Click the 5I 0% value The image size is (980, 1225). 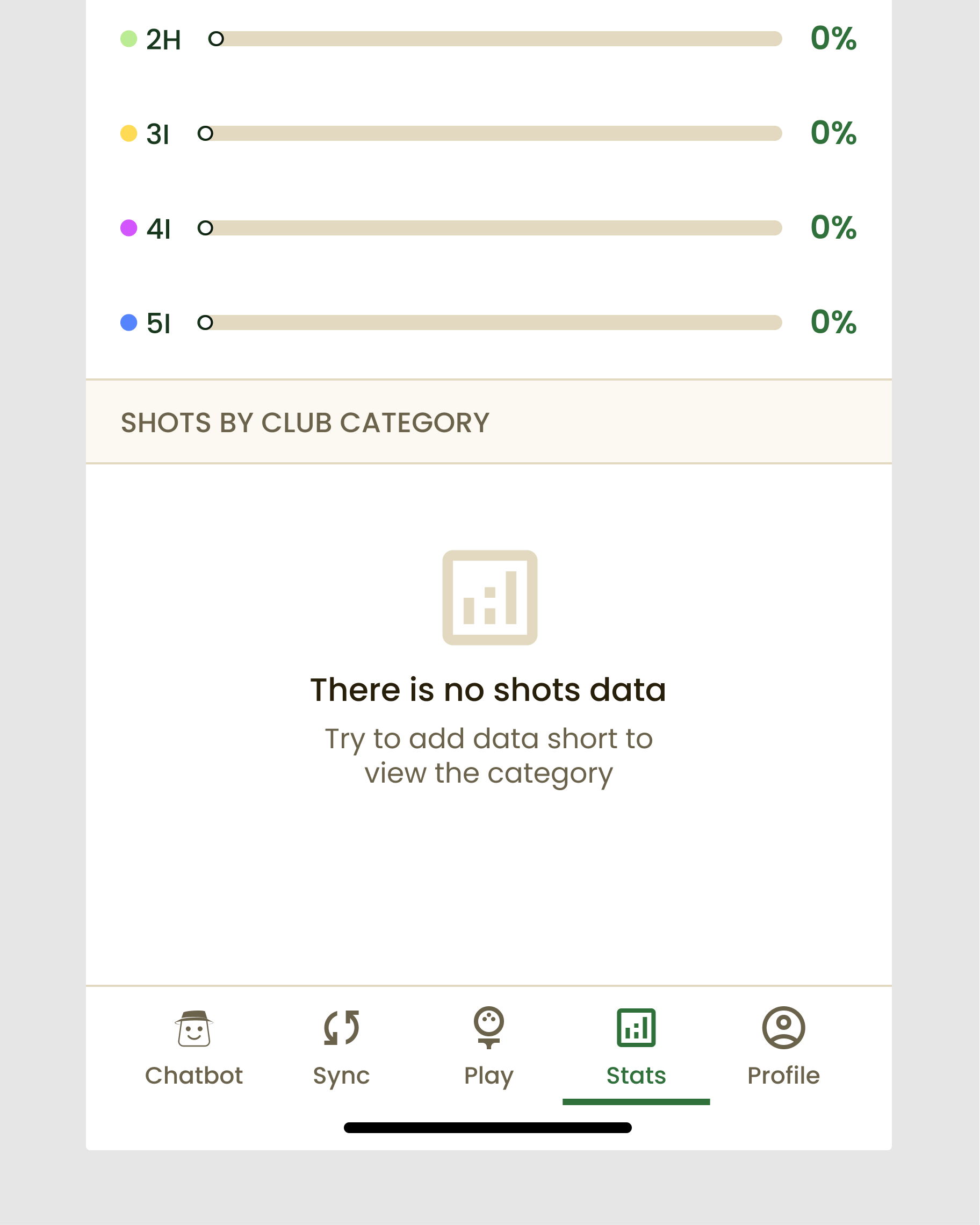(x=833, y=323)
